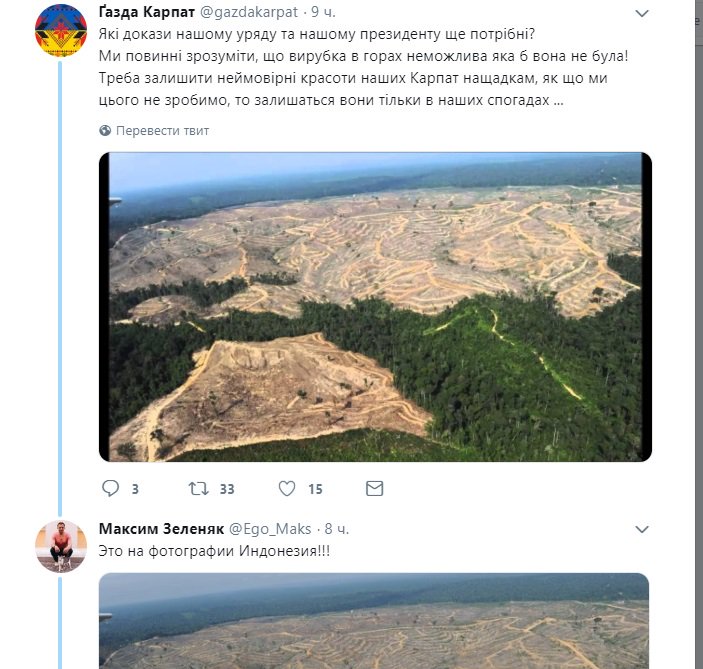This screenshot has width=703, height=669.
Task: Open the options chevron on Максим Зеленяк's reply
Action: click(641, 527)
